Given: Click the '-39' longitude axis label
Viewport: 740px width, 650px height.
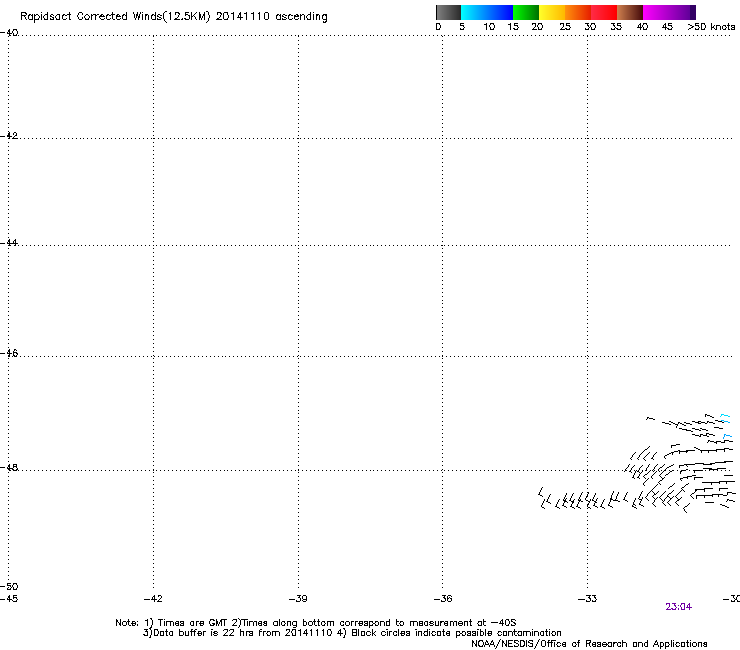Looking at the screenshot, I should point(298,599).
